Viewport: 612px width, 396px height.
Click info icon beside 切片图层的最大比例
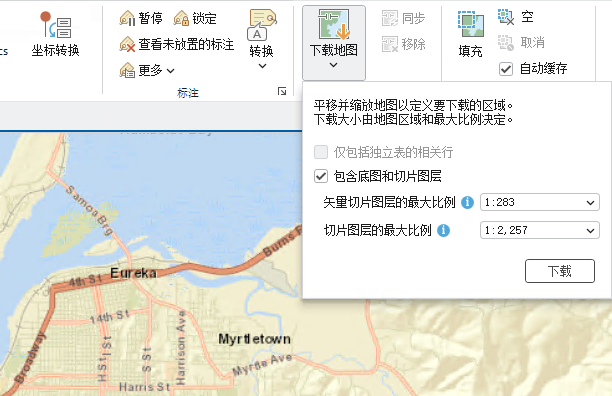tap(443, 230)
